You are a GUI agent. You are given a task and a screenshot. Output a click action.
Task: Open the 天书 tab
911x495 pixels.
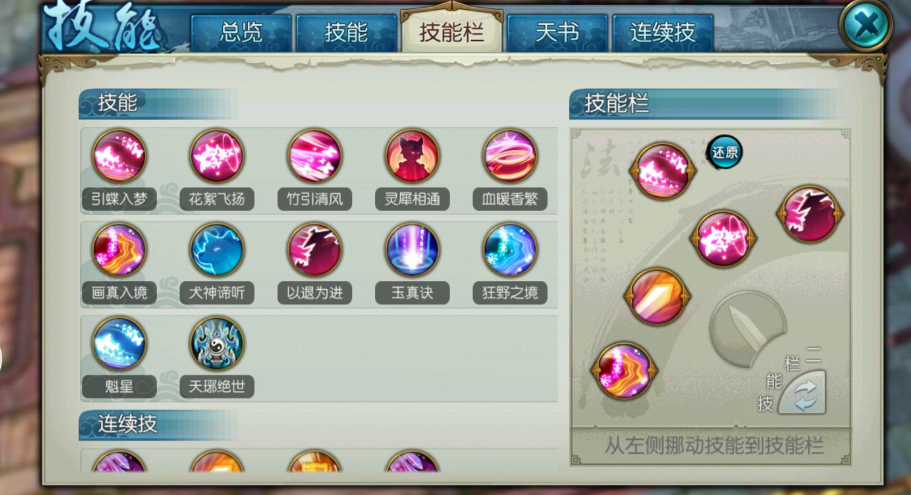[x=557, y=33]
